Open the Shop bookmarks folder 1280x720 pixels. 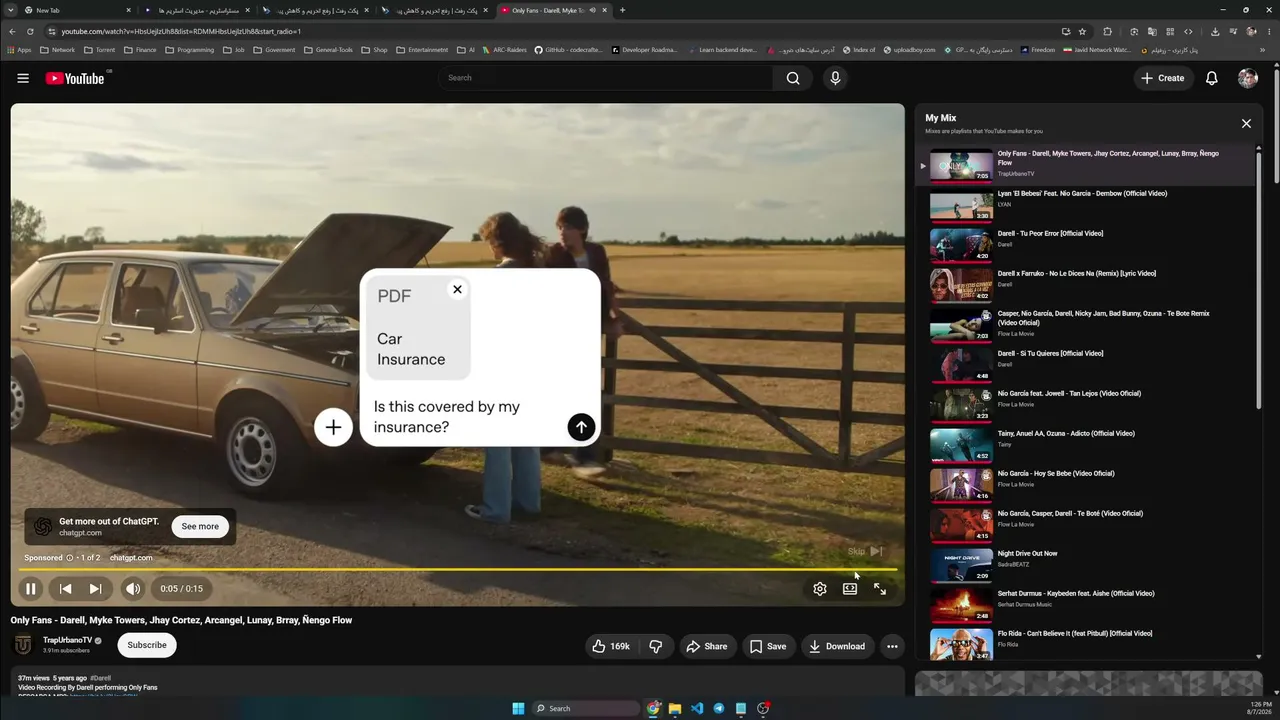(x=375, y=50)
